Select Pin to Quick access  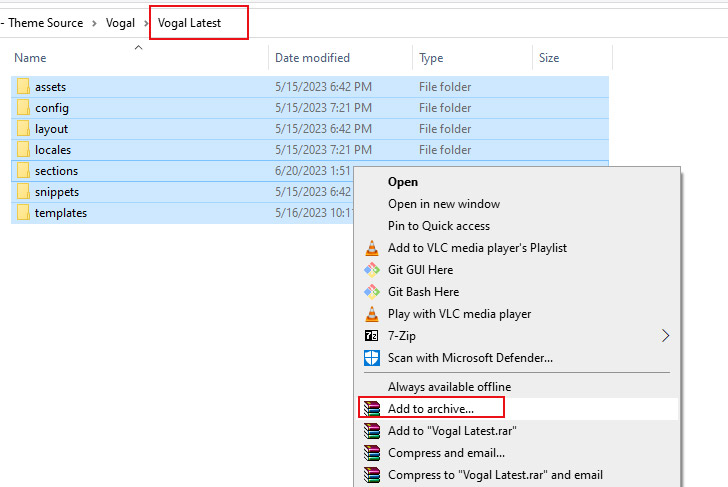[439, 226]
